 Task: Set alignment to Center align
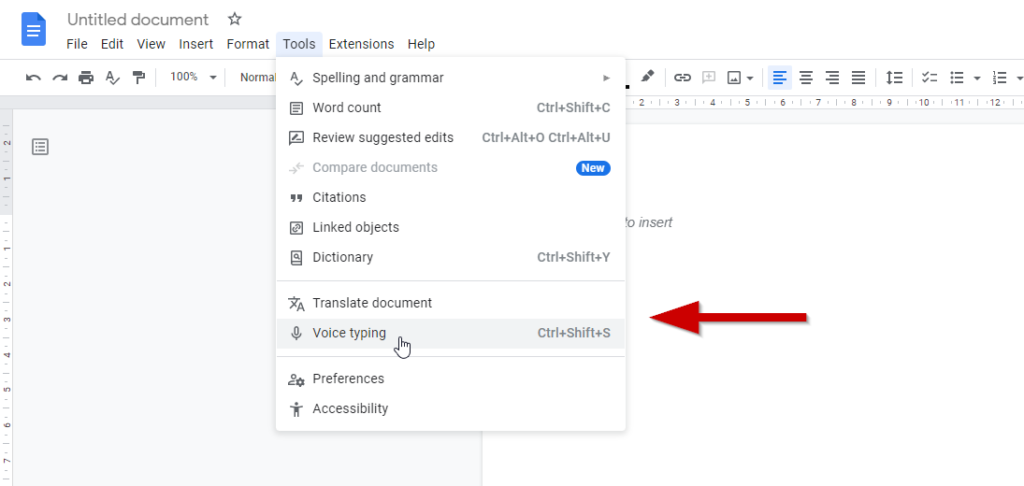pyautogui.click(x=807, y=78)
